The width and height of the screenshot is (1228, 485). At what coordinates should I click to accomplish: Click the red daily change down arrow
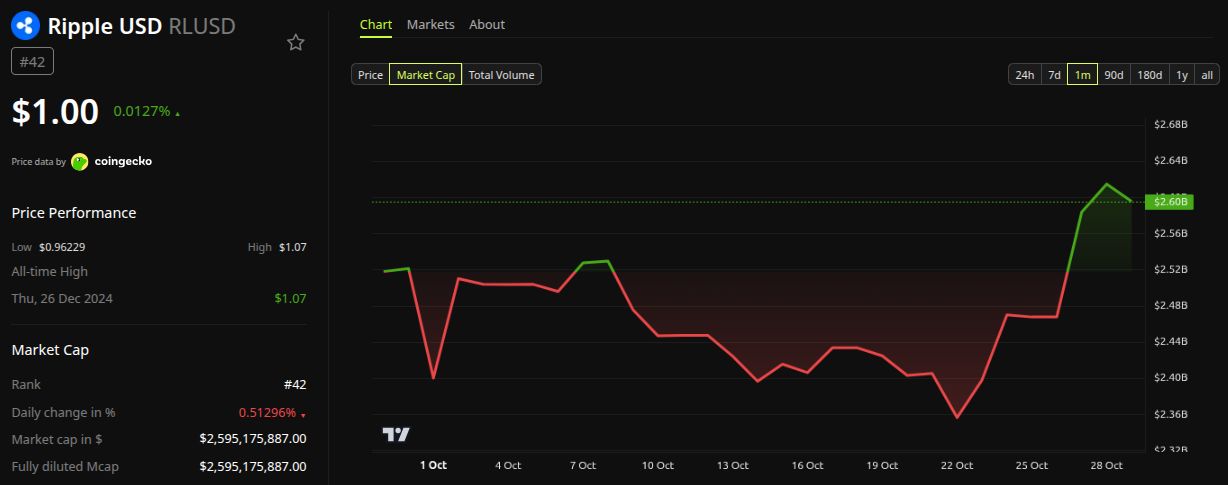(303, 414)
